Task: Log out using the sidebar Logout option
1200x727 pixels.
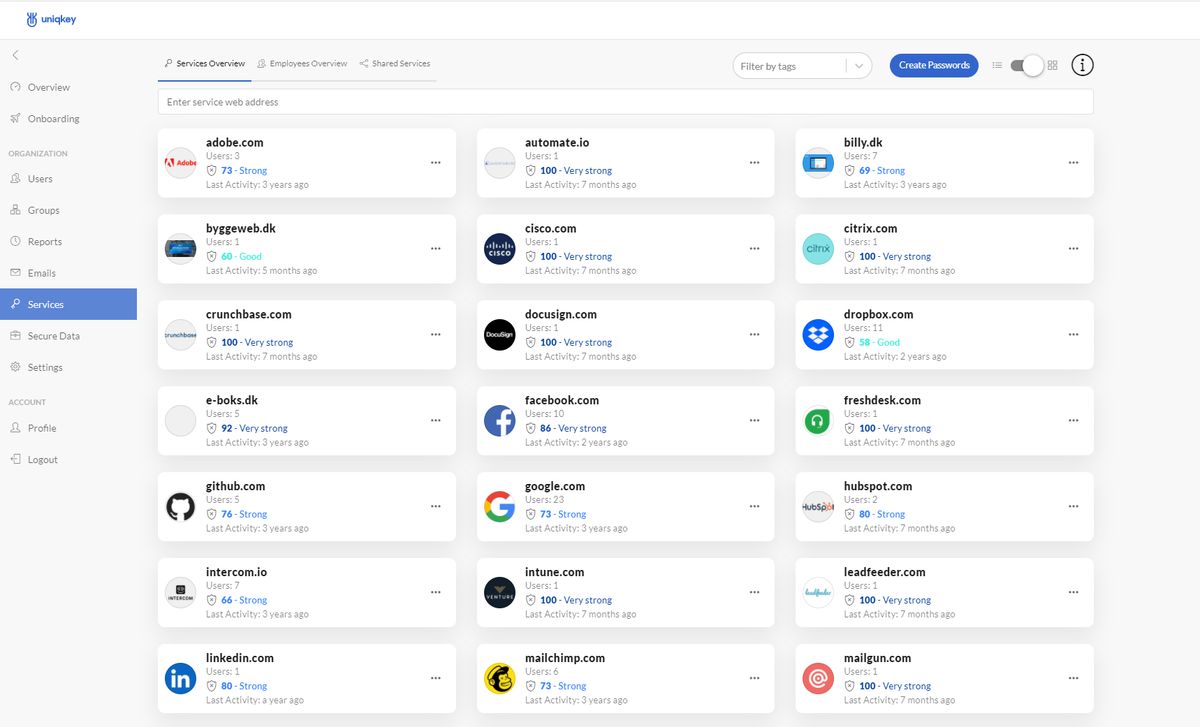Action: (x=42, y=458)
